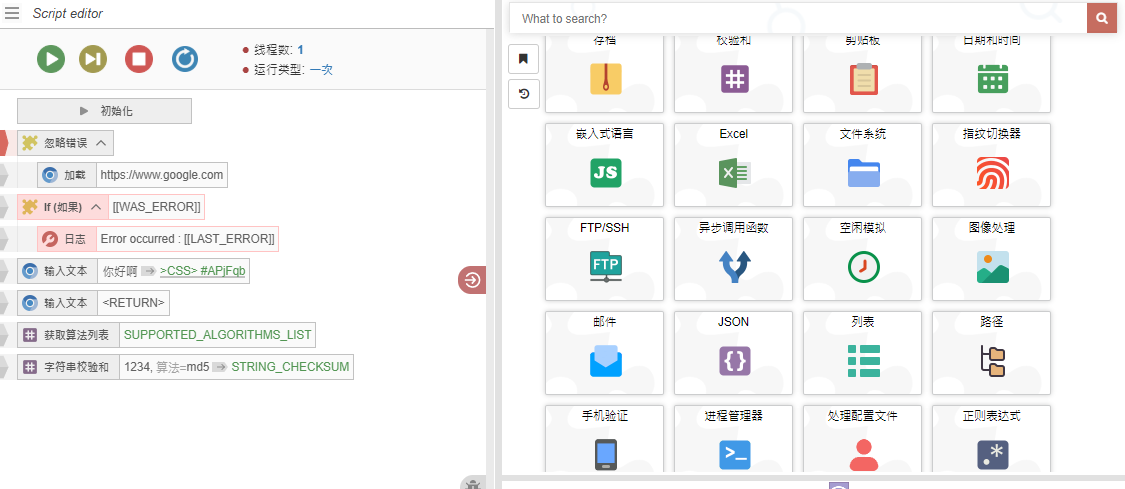Click the search magnifier button
Image resolution: width=1125 pixels, height=489 pixels.
[1102, 18]
